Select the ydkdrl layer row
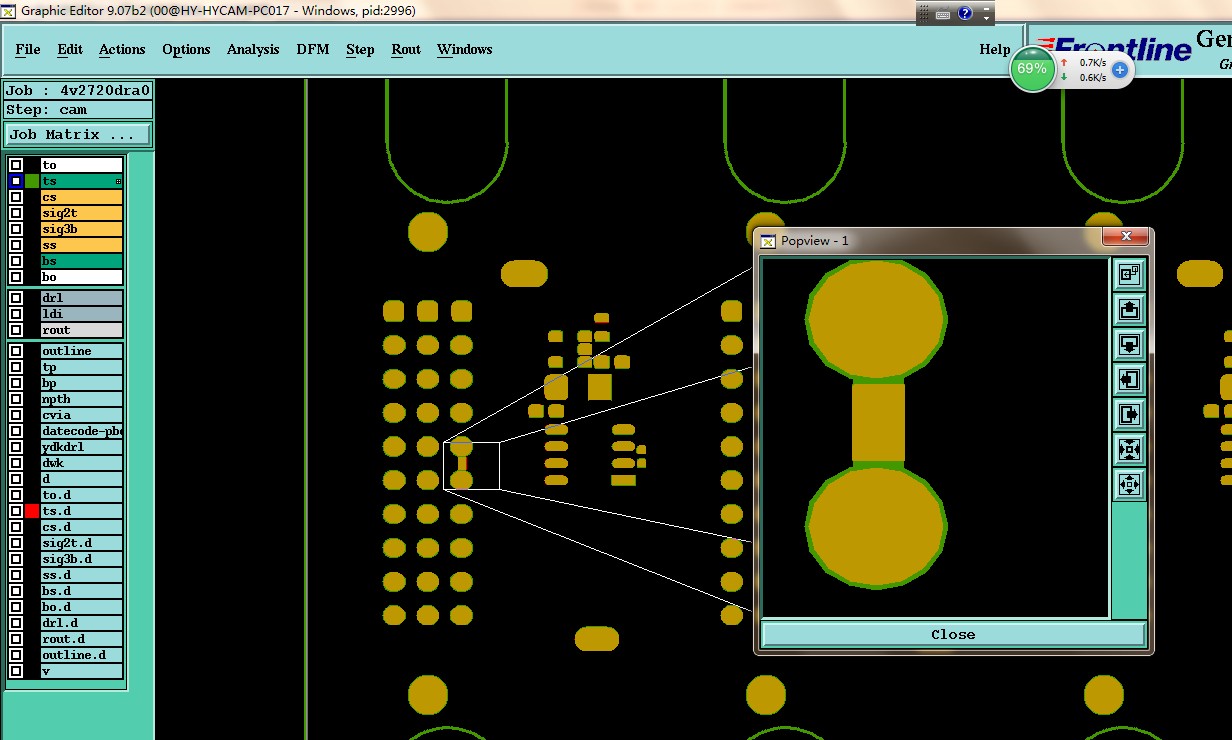Screen dimensions: 1232x740 pyautogui.click(x=81, y=447)
